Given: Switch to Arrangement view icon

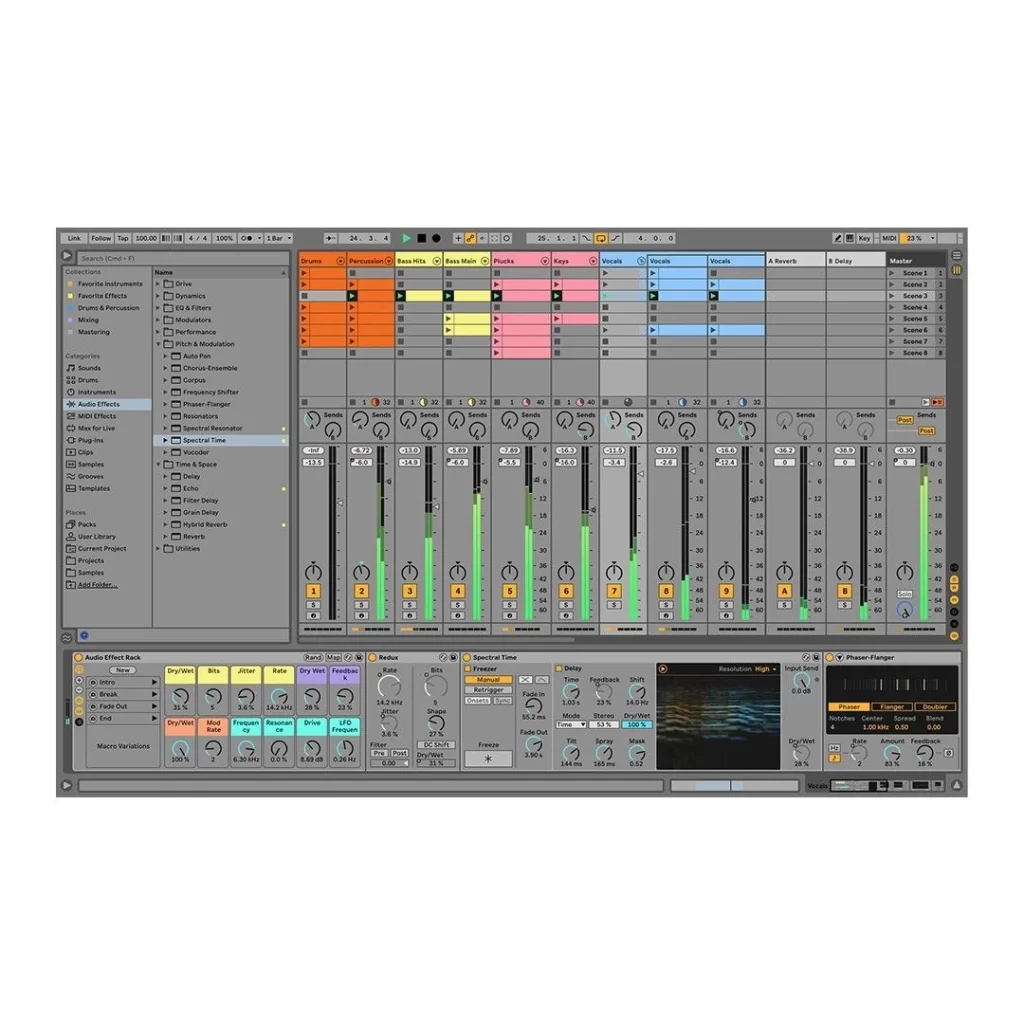Looking at the screenshot, I should (957, 255).
